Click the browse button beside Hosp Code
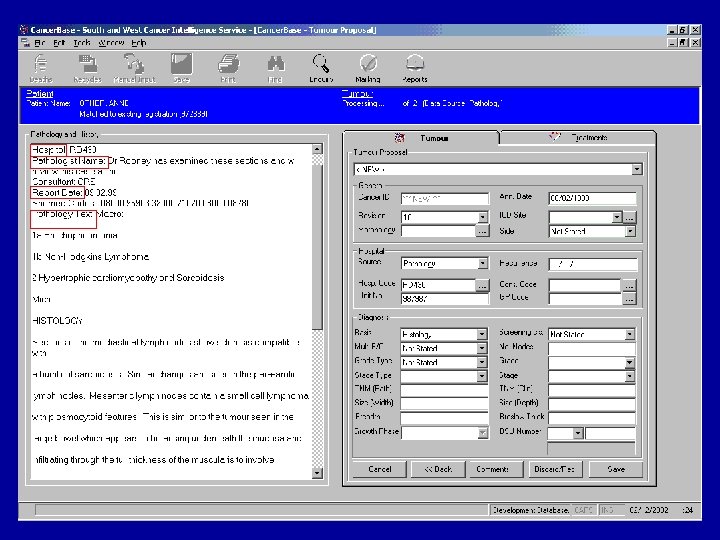Screen dimensions: 720x540 click(482, 285)
